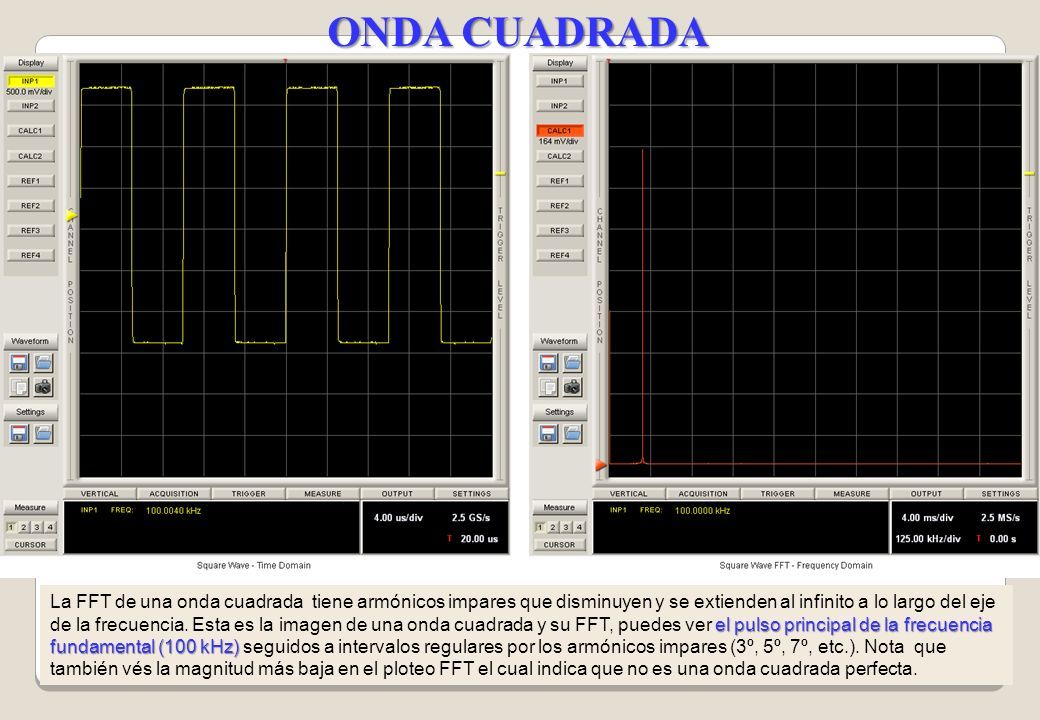The width and height of the screenshot is (1040, 720).
Task: Click '125.00 kHz/div' value on FFT scope
Action: [x=928, y=538]
